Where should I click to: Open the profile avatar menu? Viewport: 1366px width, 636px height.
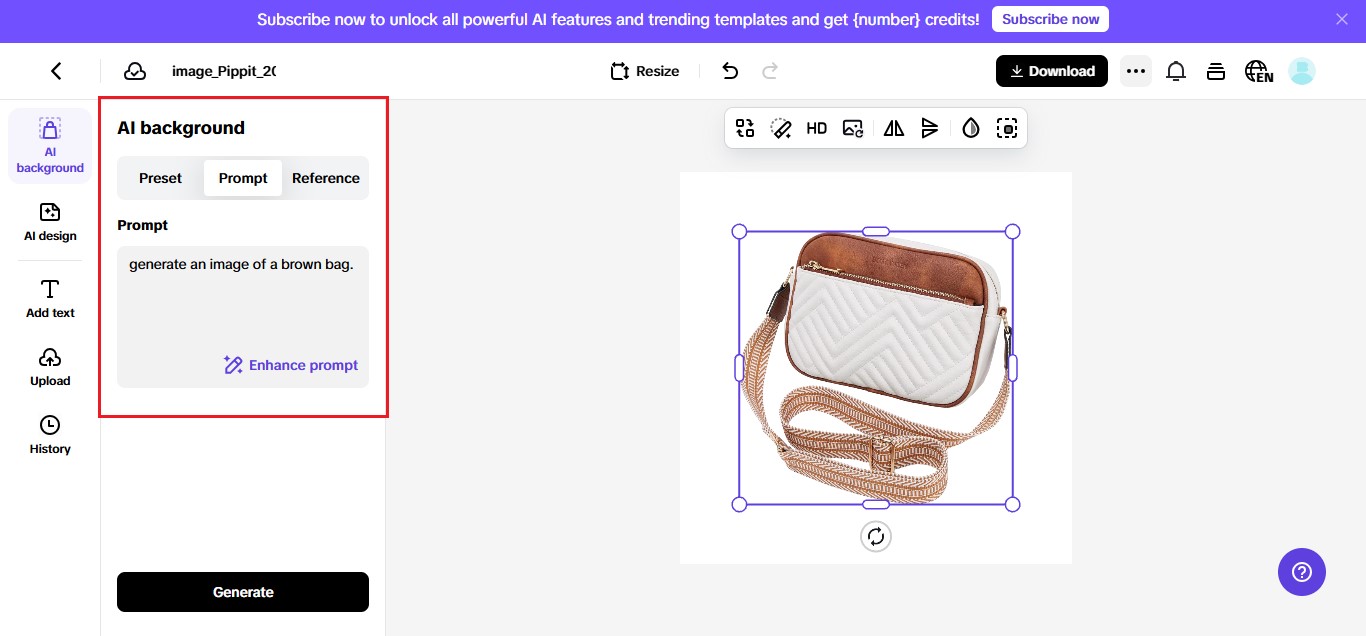tap(1301, 70)
